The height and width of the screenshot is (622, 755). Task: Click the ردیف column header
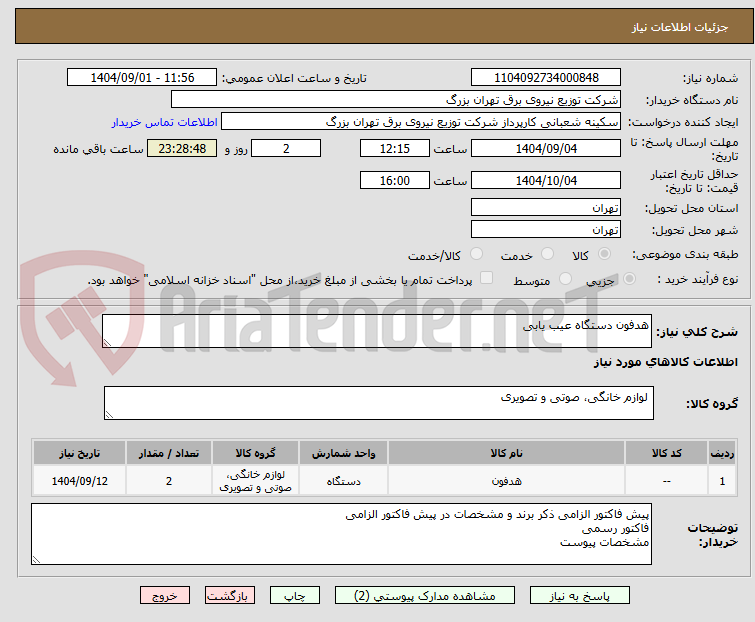(722, 453)
